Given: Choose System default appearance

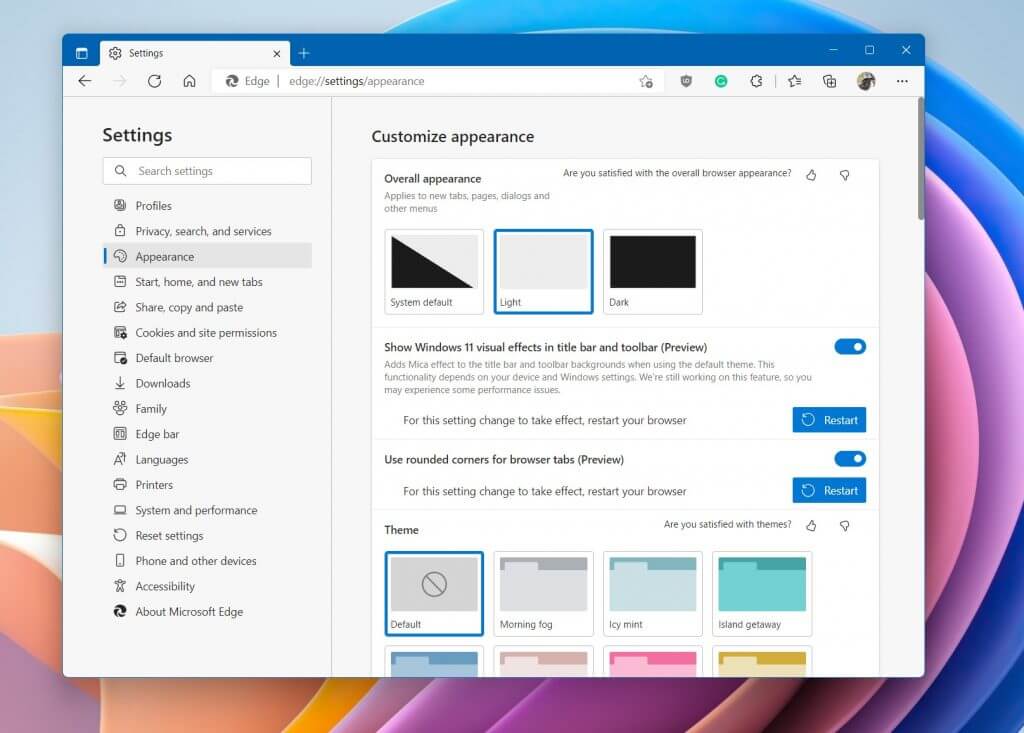Looking at the screenshot, I should pyautogui.click(x=434, y=272).
